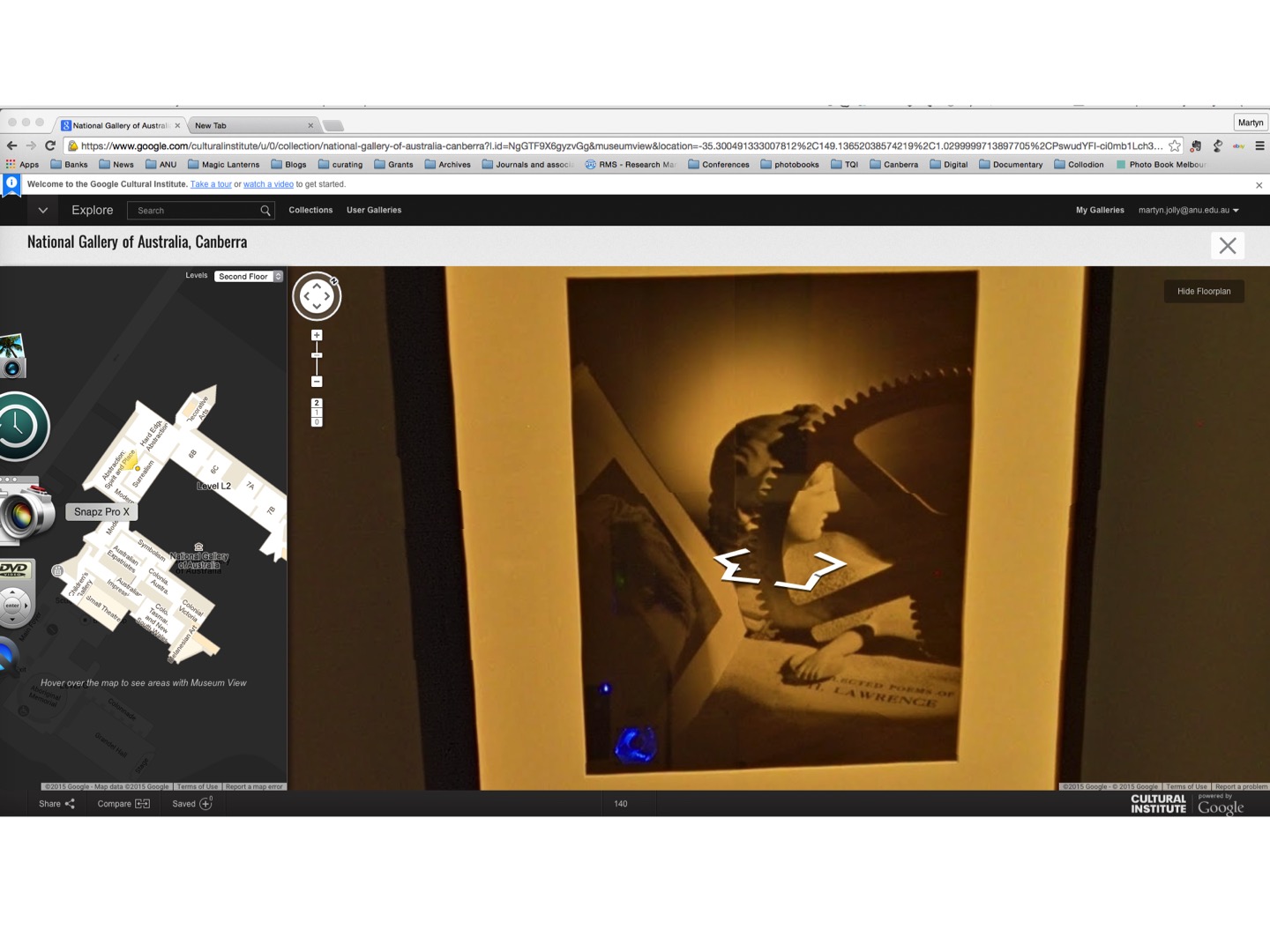Reload the page with the refresh icon

pyautogui.click(x=50, y=145)
